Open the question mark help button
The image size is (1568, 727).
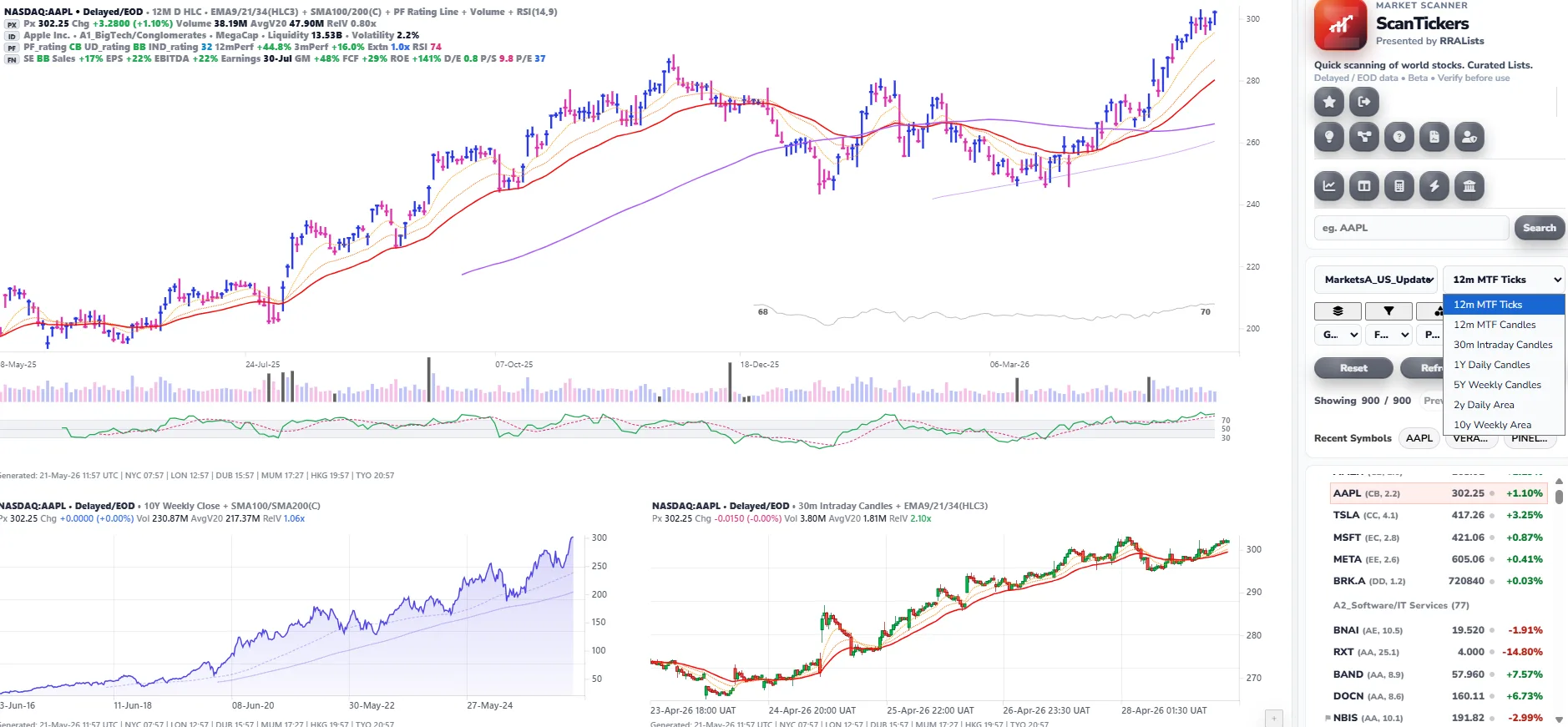click(x=1399, y=137)
